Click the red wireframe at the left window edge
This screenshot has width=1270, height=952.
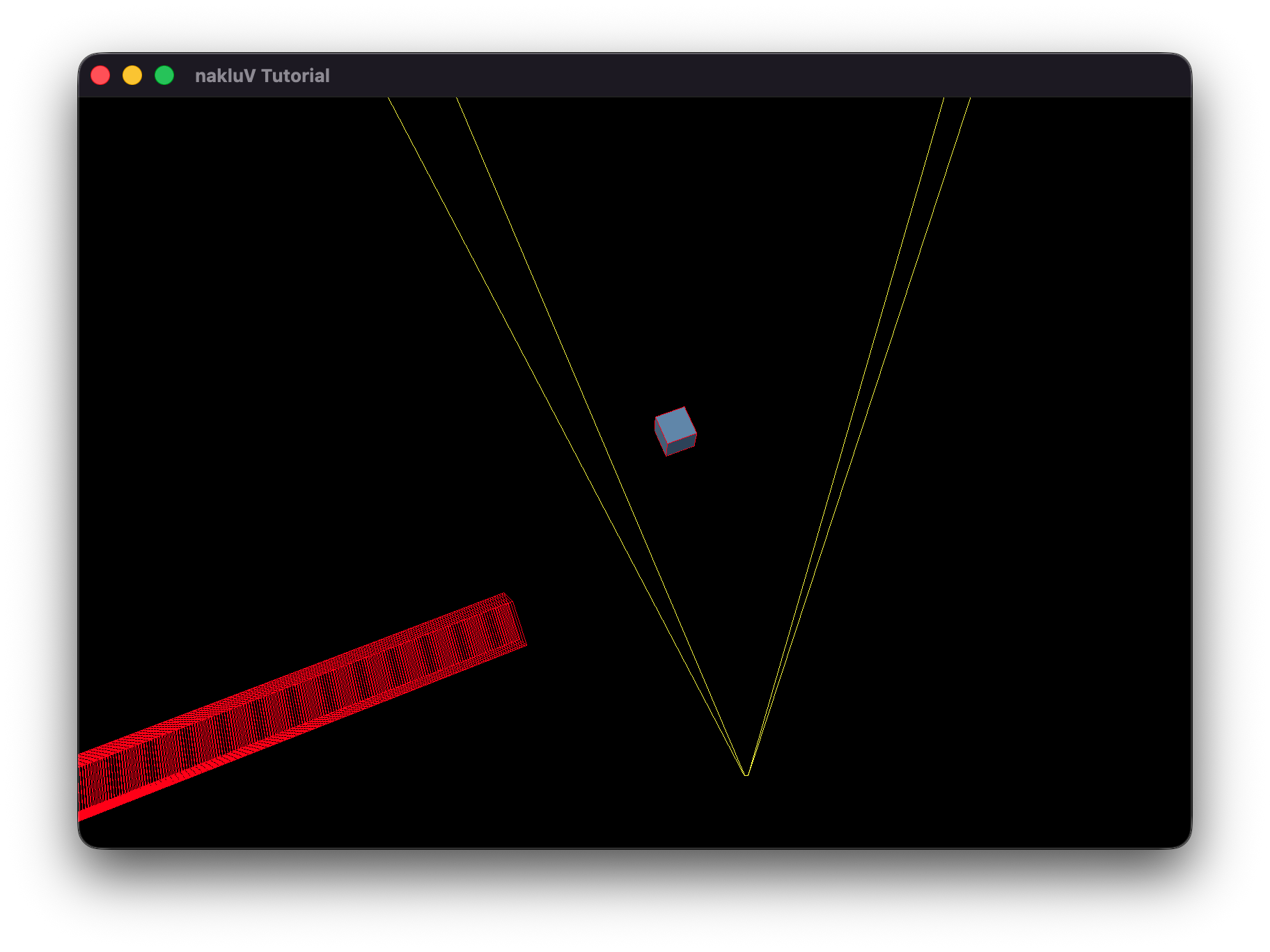tap(87, 785)
